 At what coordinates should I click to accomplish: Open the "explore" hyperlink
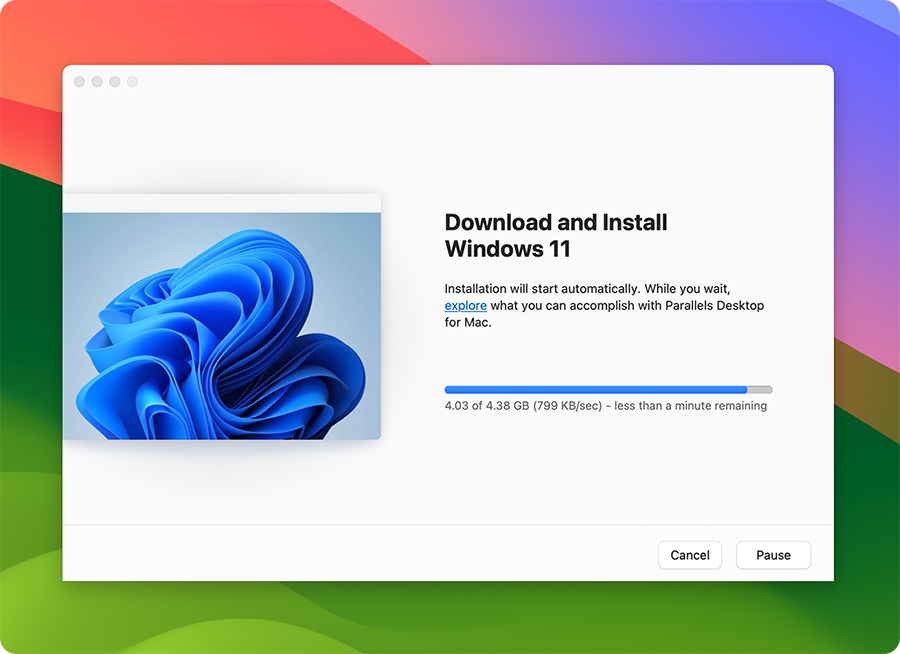click(x=465, y=305)
